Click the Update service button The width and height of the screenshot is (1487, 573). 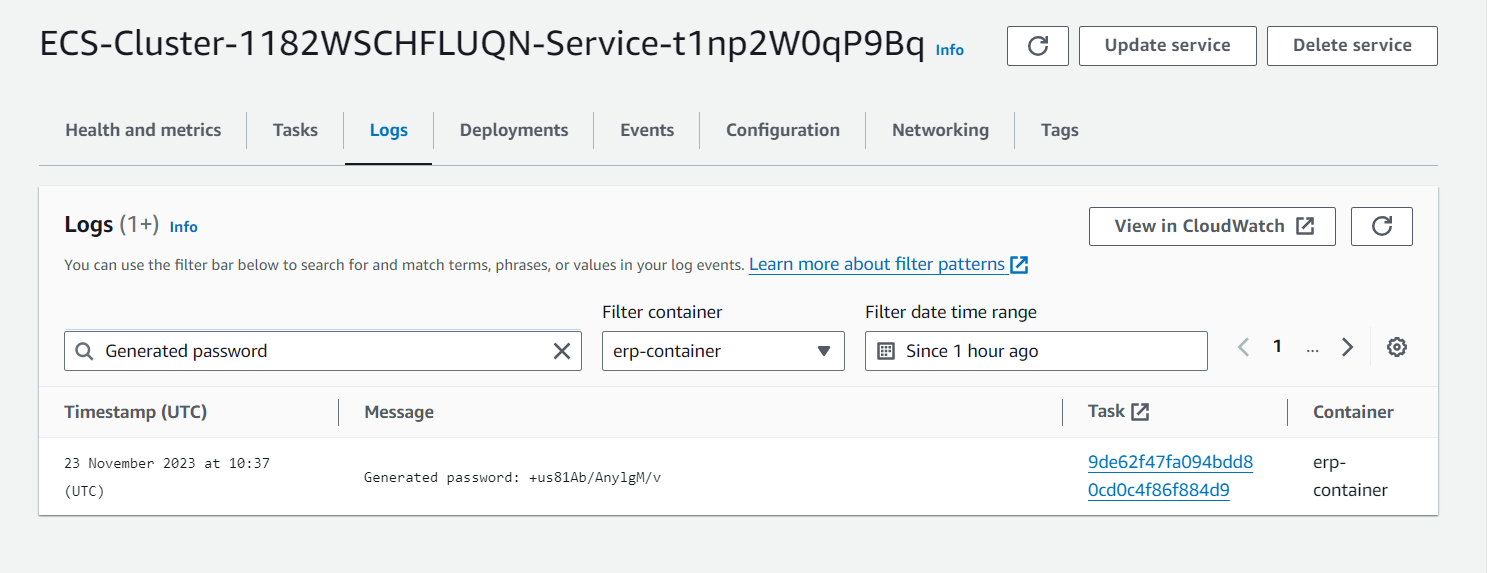pos(1168,46)
